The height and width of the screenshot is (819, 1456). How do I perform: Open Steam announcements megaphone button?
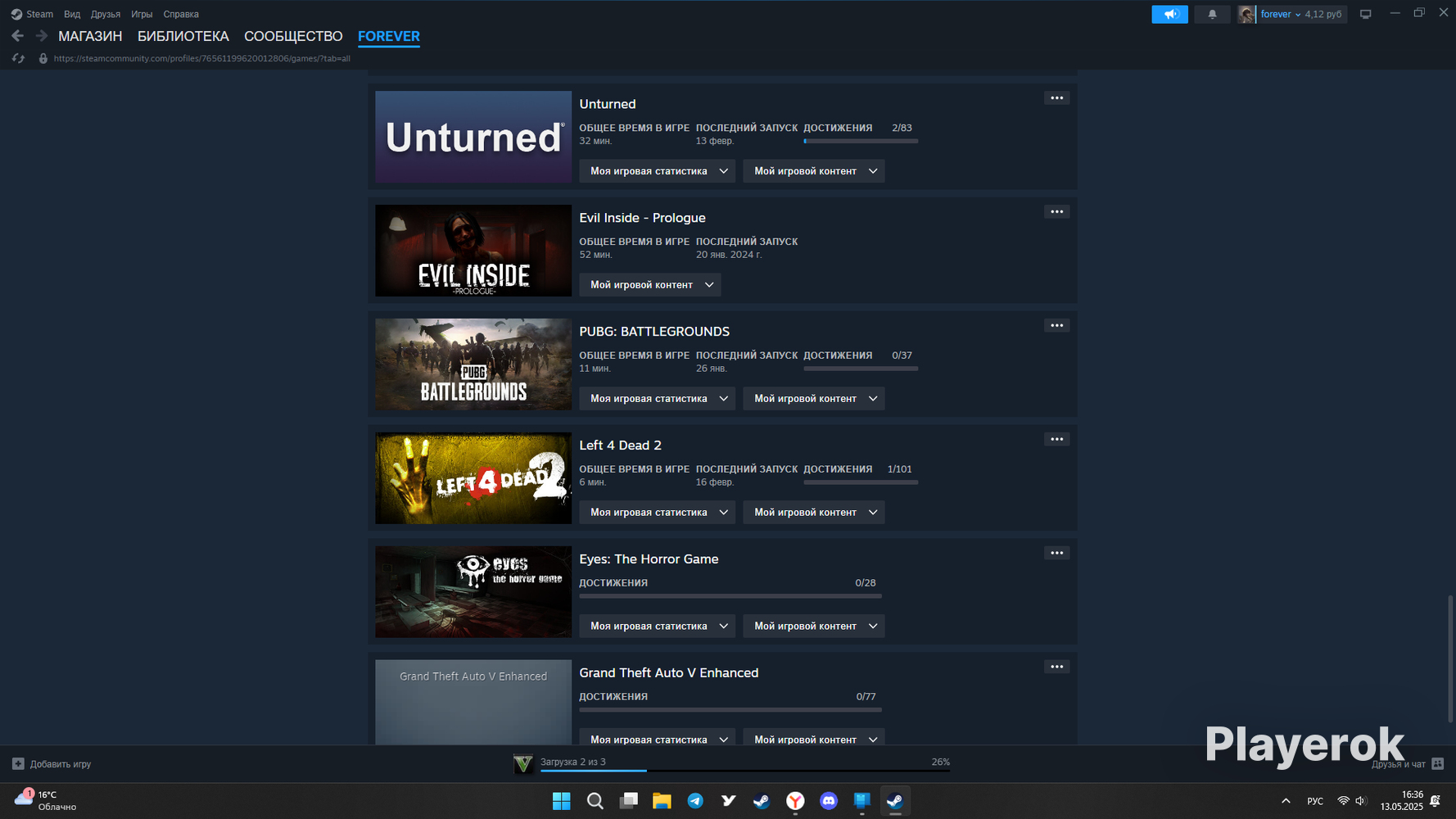click(x=1169, y=14)
